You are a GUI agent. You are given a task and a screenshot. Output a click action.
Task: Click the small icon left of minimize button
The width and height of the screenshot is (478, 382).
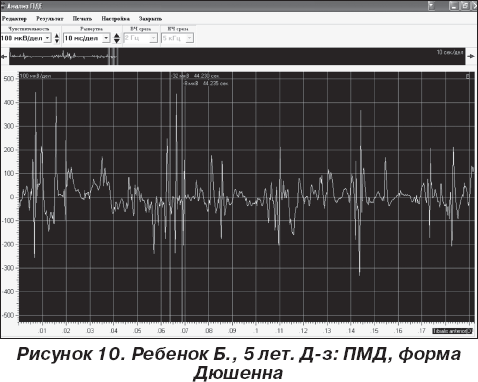[x=431, y=6]
